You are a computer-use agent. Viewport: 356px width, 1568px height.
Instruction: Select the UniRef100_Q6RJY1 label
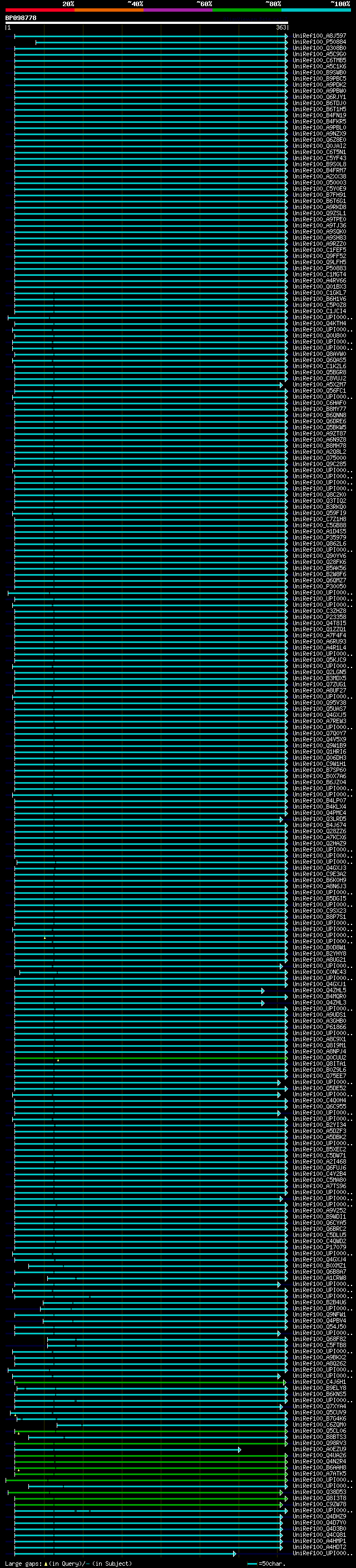[319, 97]
